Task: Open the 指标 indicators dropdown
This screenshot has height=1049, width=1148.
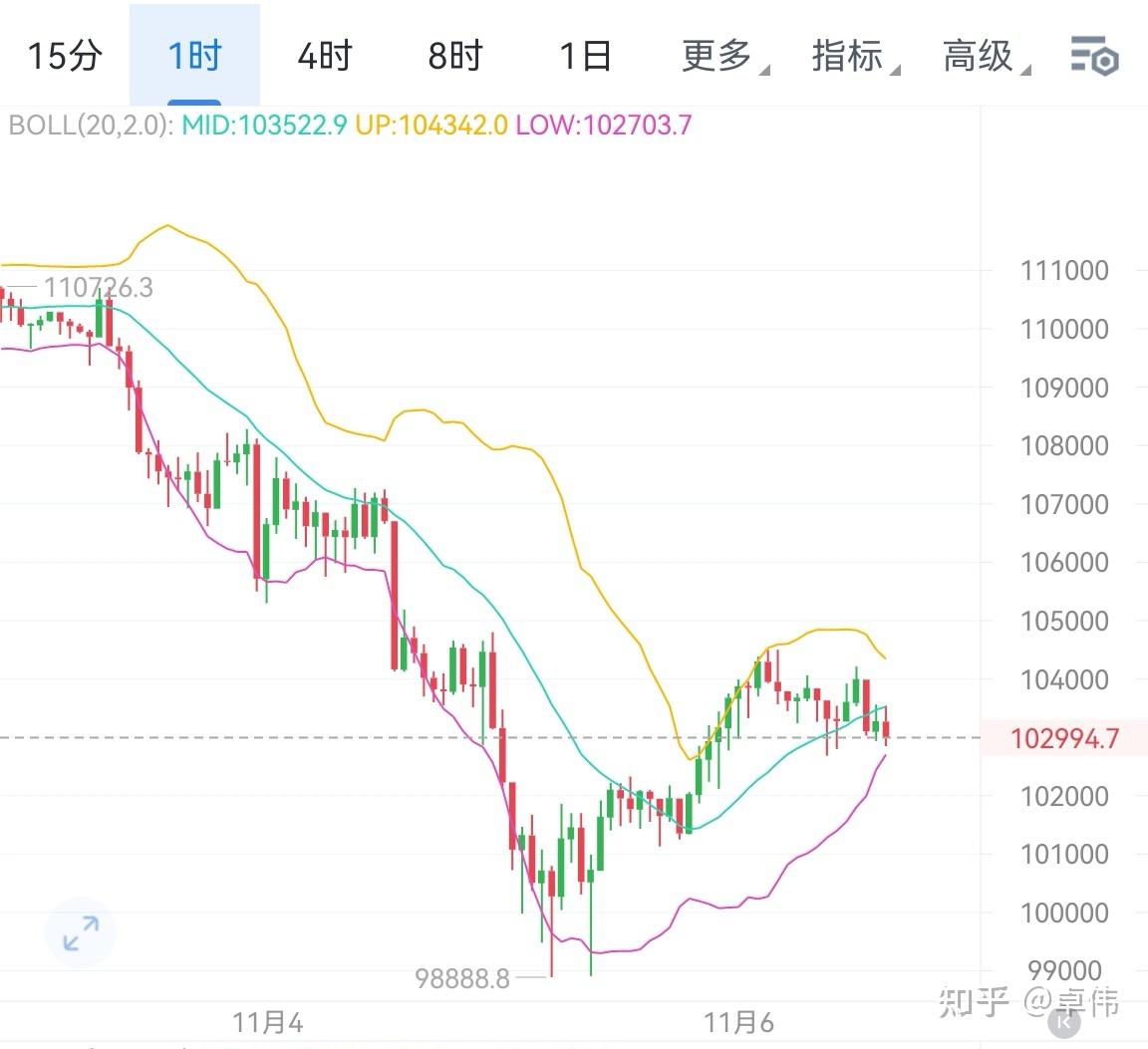Action: click(x=848, y=57)
